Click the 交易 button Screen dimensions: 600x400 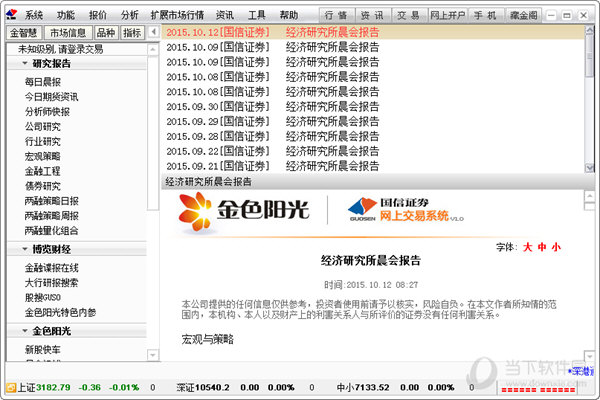tap(409, 15)
